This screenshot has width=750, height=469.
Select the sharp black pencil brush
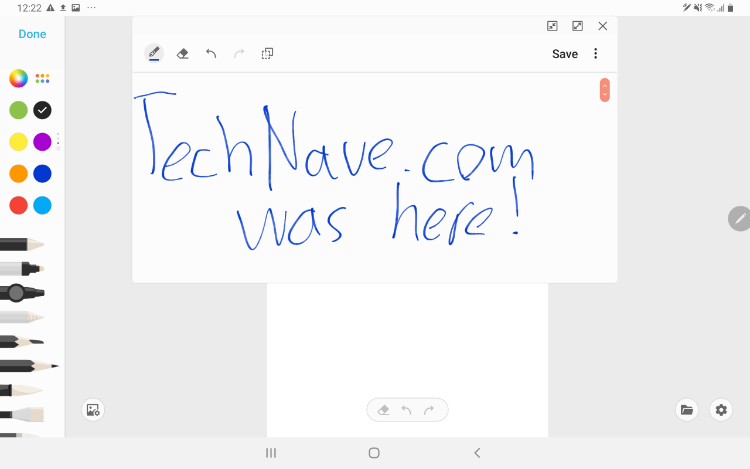click(29, 366)
